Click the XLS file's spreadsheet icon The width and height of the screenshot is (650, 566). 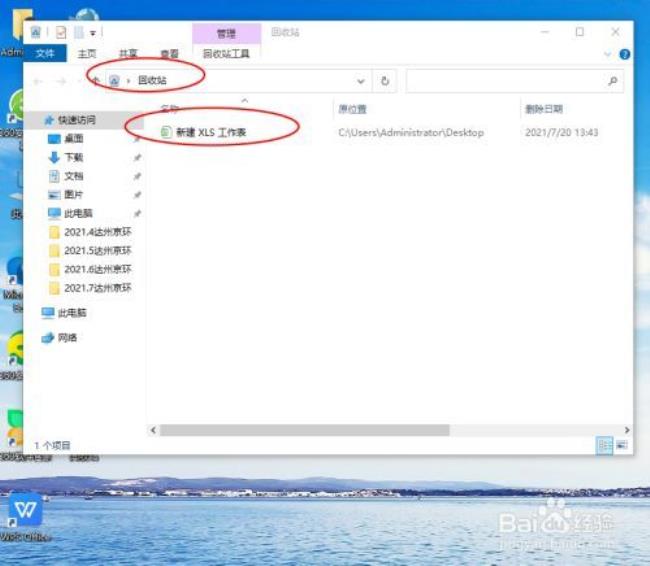(166, 132)
